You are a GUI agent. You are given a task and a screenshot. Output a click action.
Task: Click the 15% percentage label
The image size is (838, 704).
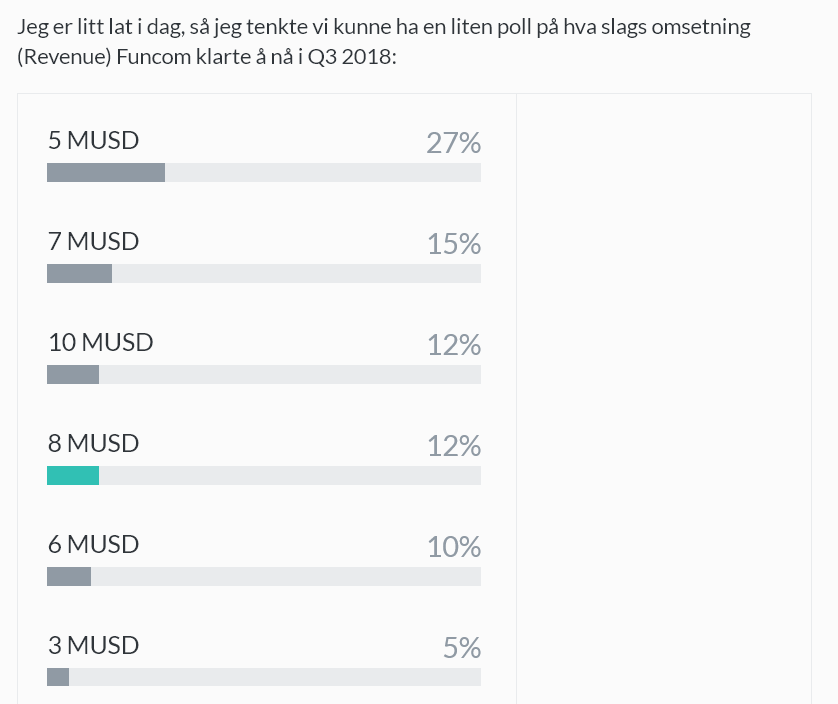pyautogui.click(x=454, y=244)
